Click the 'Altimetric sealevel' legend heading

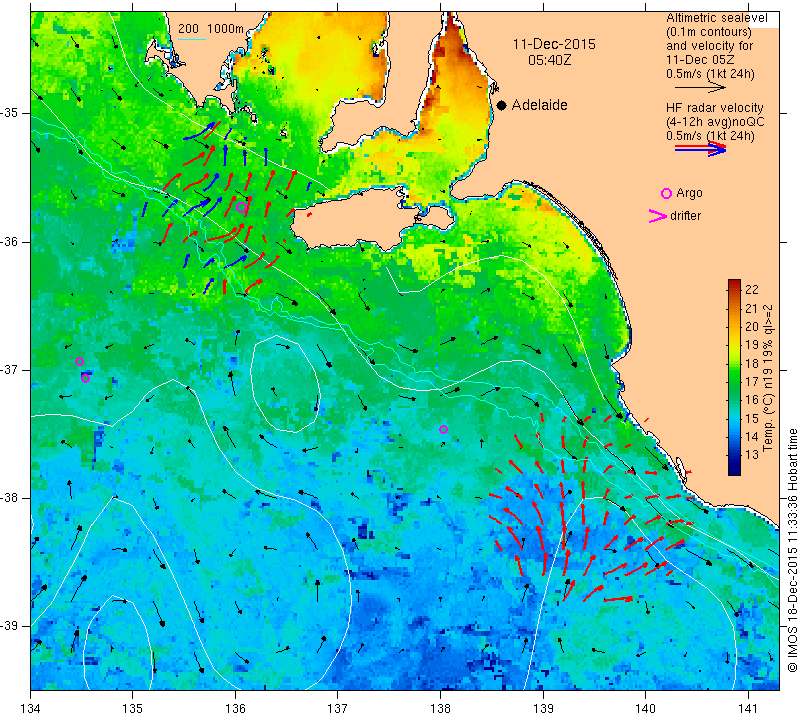716,18
